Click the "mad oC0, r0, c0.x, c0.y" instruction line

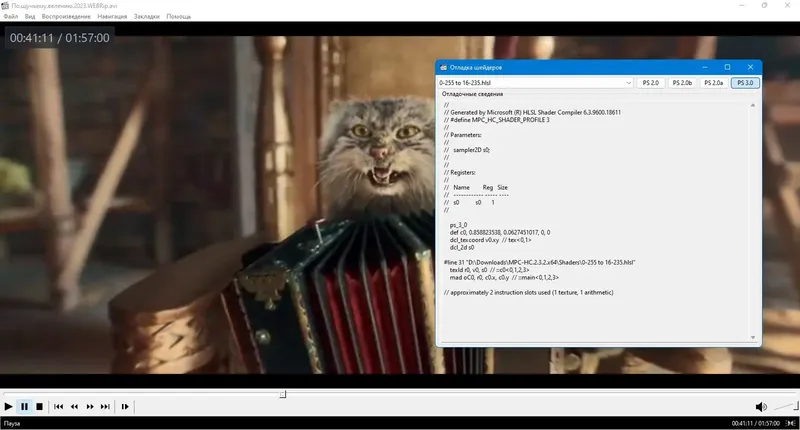point(504,277)
